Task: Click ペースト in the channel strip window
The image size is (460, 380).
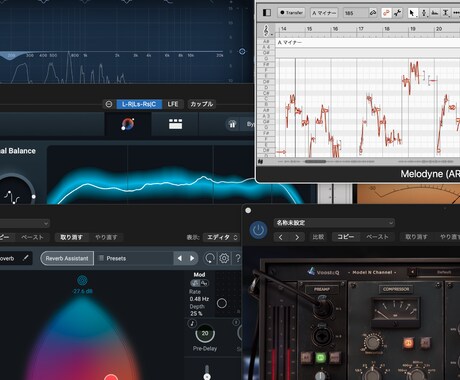Action: pyautogui.click(x=377, y=237)
